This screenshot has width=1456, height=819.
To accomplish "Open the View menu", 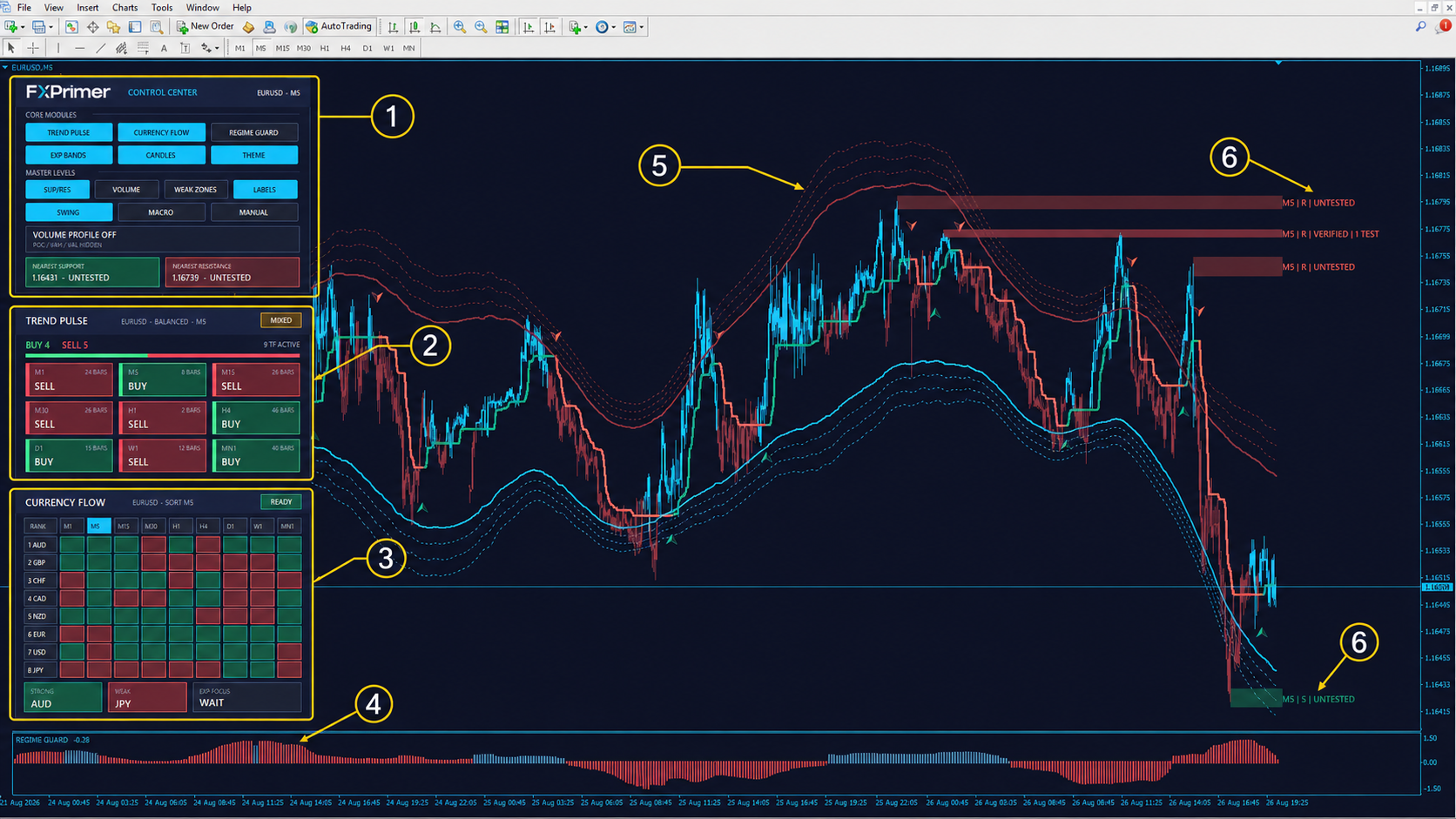I will coord(53,8).
